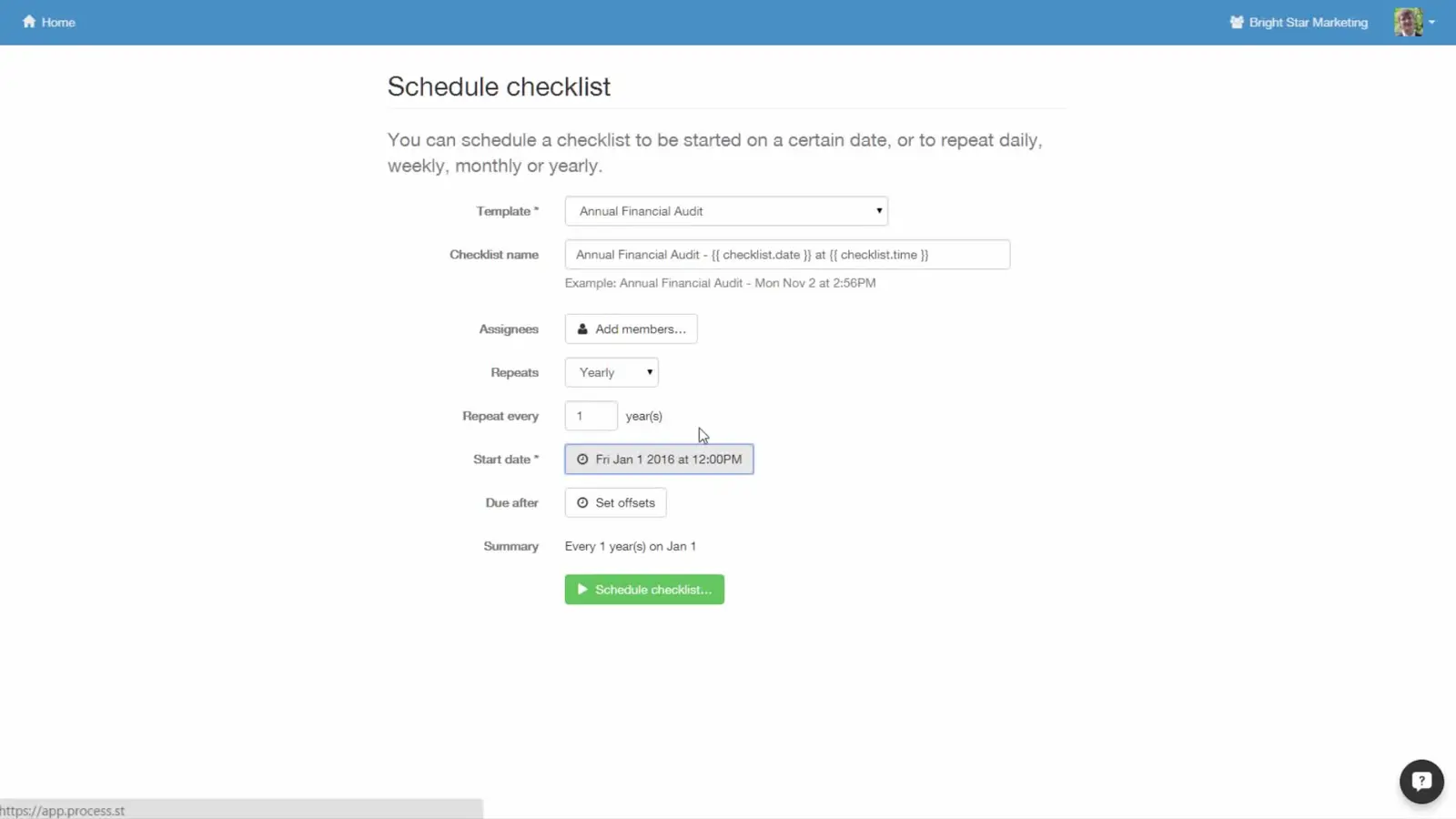Click the clock icon in Set offsets

click(x=582, y=503)
